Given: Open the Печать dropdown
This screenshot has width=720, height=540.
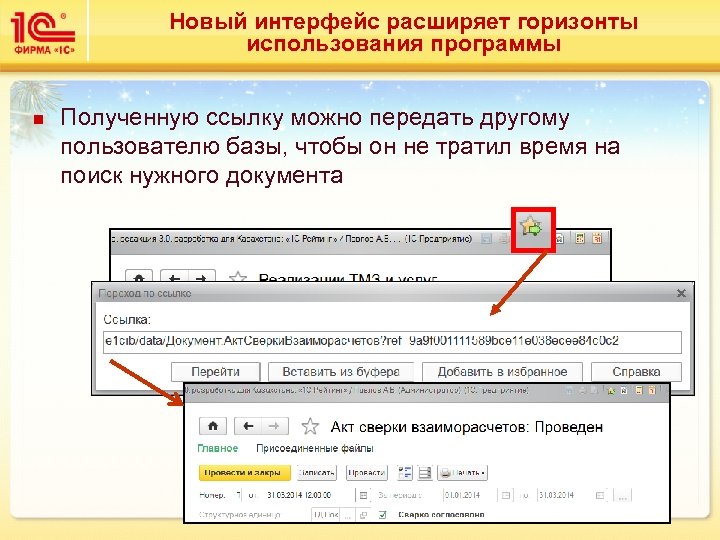Looking at the screenshot, I should click(462, 472).
